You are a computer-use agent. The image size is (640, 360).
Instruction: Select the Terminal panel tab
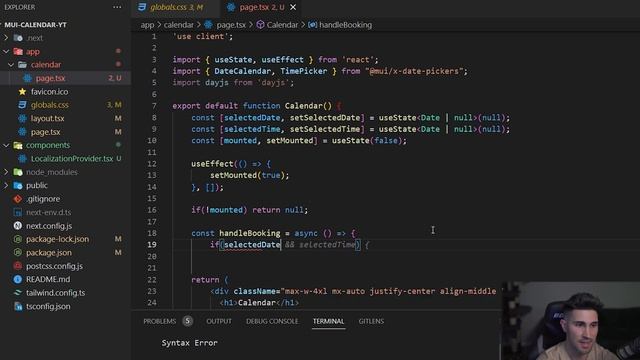click(x=329, y=321)
